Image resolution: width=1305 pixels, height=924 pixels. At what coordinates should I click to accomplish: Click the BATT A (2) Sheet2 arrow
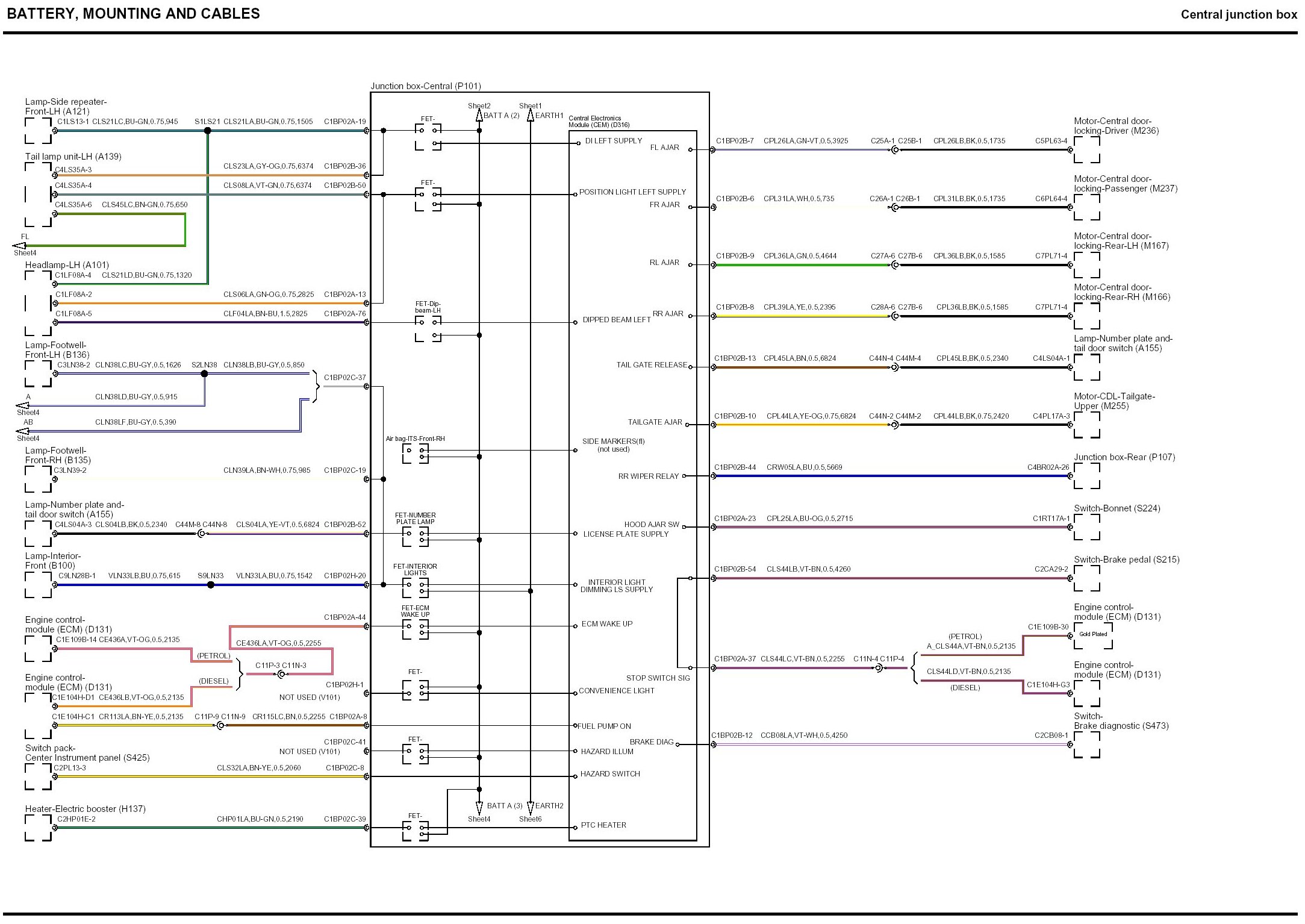(479, 115)
